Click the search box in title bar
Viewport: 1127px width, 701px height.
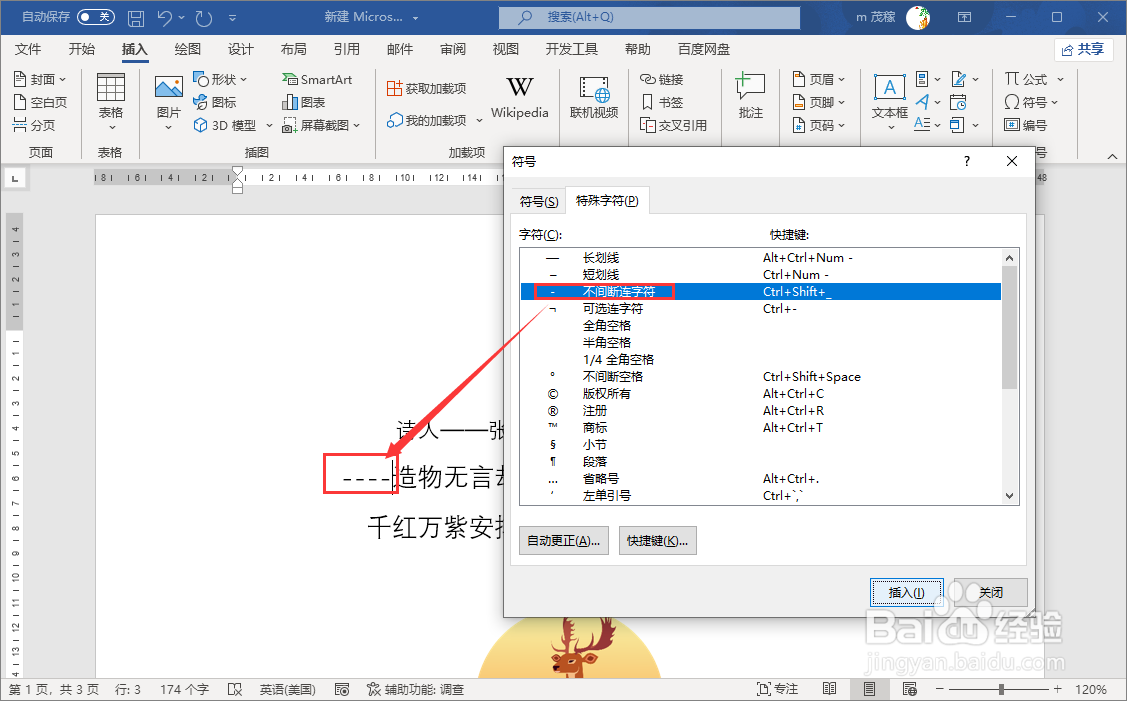tap(649, 17)
